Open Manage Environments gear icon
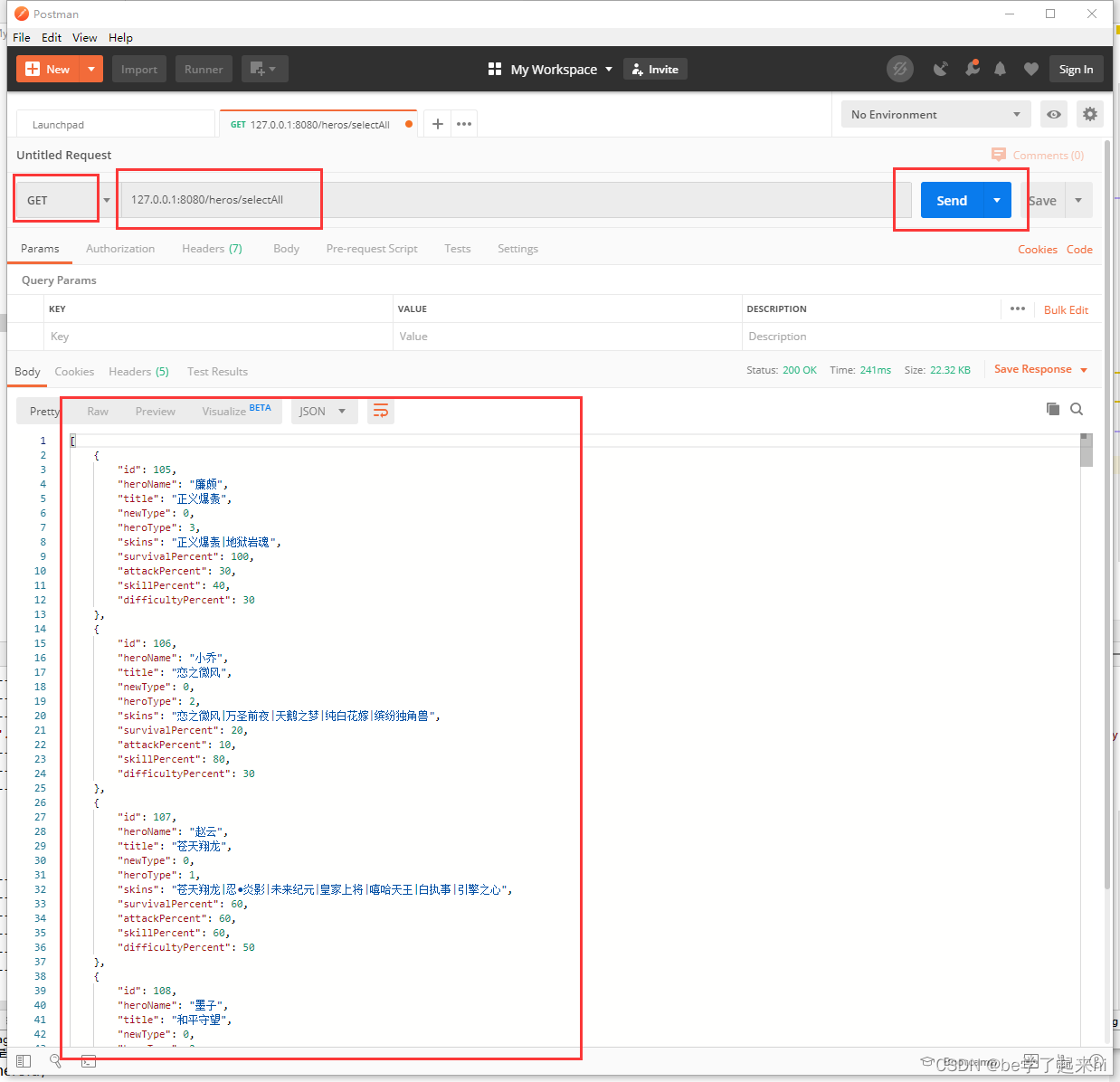This screenshot has height=1082, width=1120. point(1090,114)
